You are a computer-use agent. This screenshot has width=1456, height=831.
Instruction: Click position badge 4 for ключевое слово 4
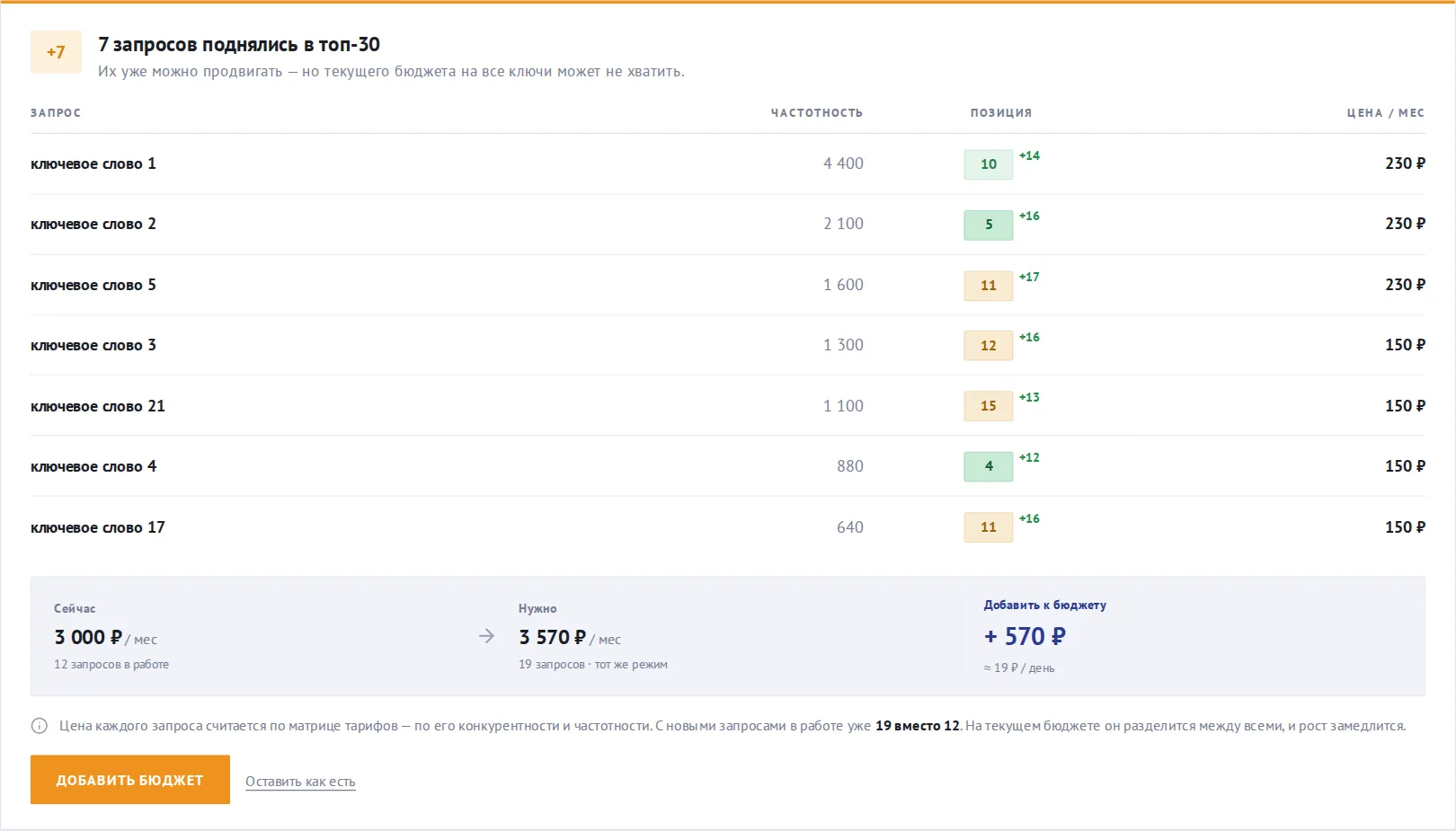pyautogui.click(x=989, y=466)
